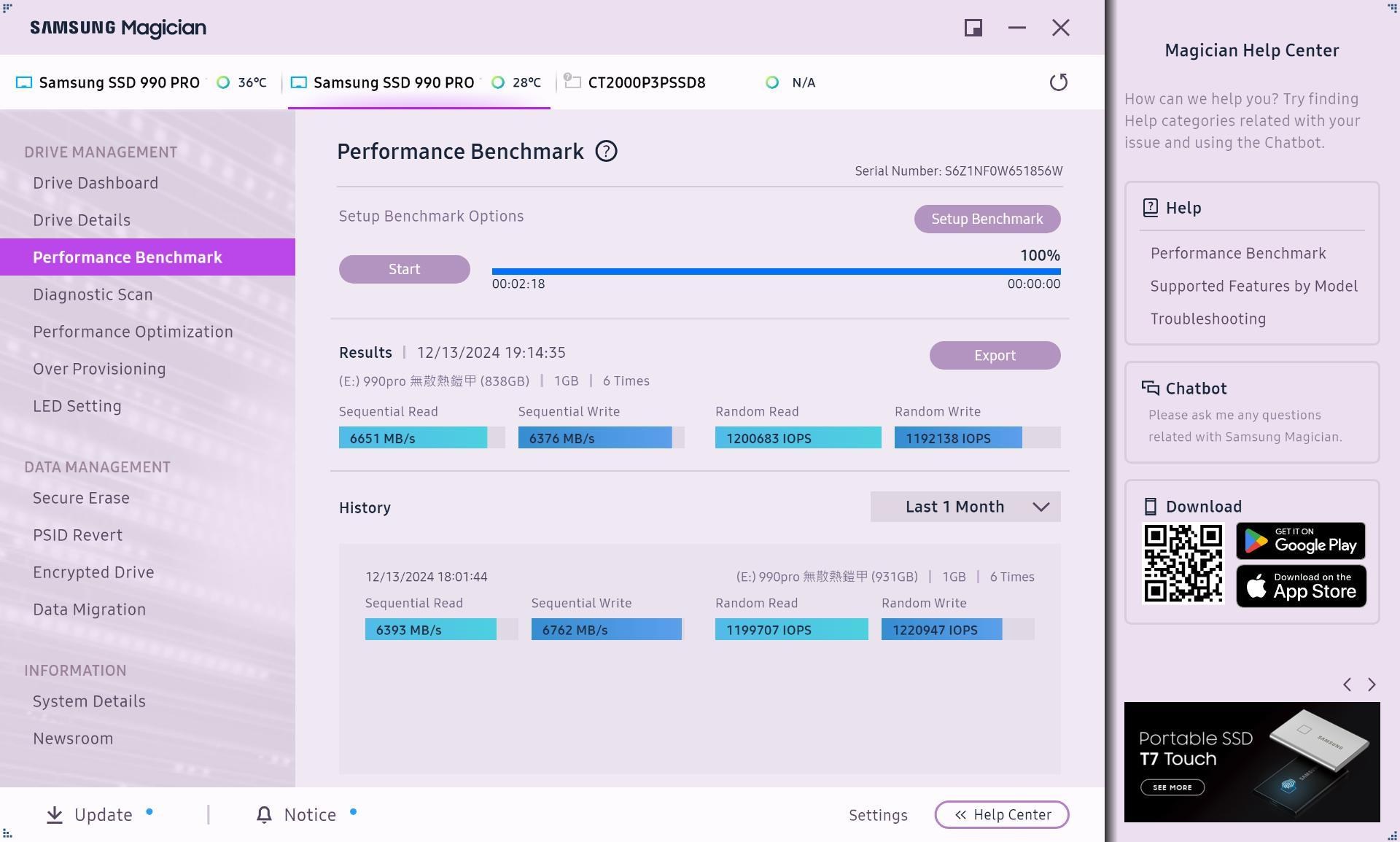The width and height of the screenshot is (1400, 842).
Task: Click the refresh drives icon
Action: pyautogui.click(x=1058, y=82)
